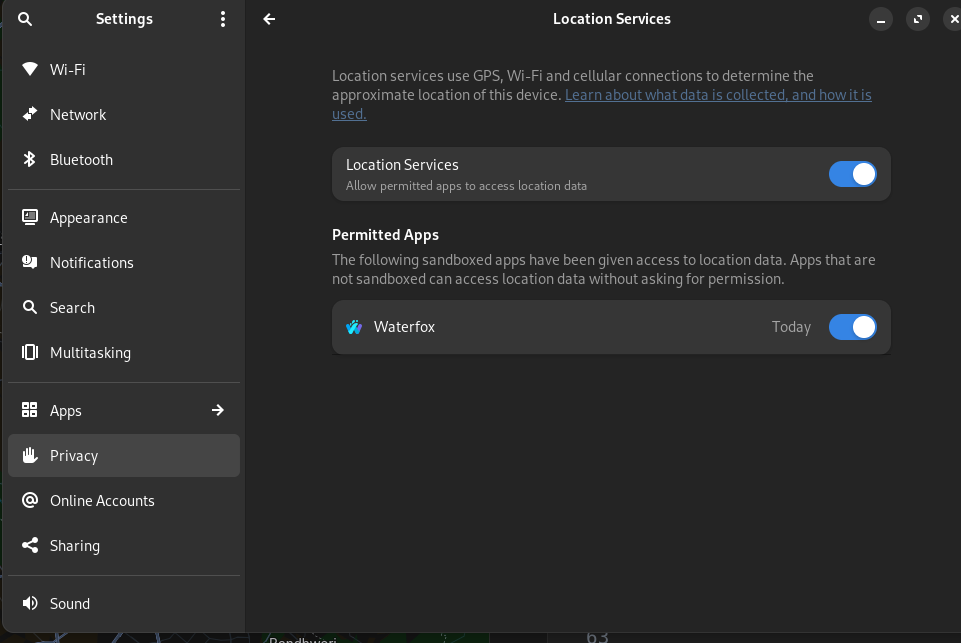Open Search settings label
The width and height of the screenshot is (961, 643).
tap(72, 308)
